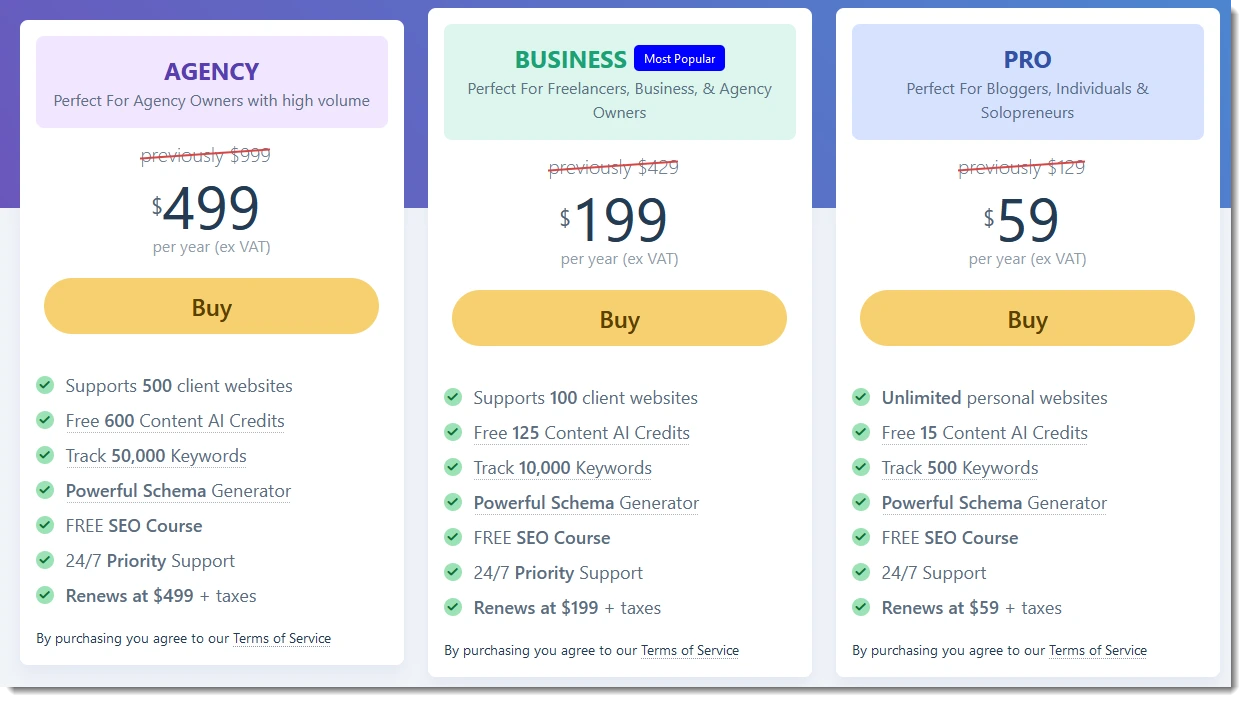Screen dimensions: 1246x702
Task: Click Track 10,000 Keywords tooltip text
Action: (563, 468)
